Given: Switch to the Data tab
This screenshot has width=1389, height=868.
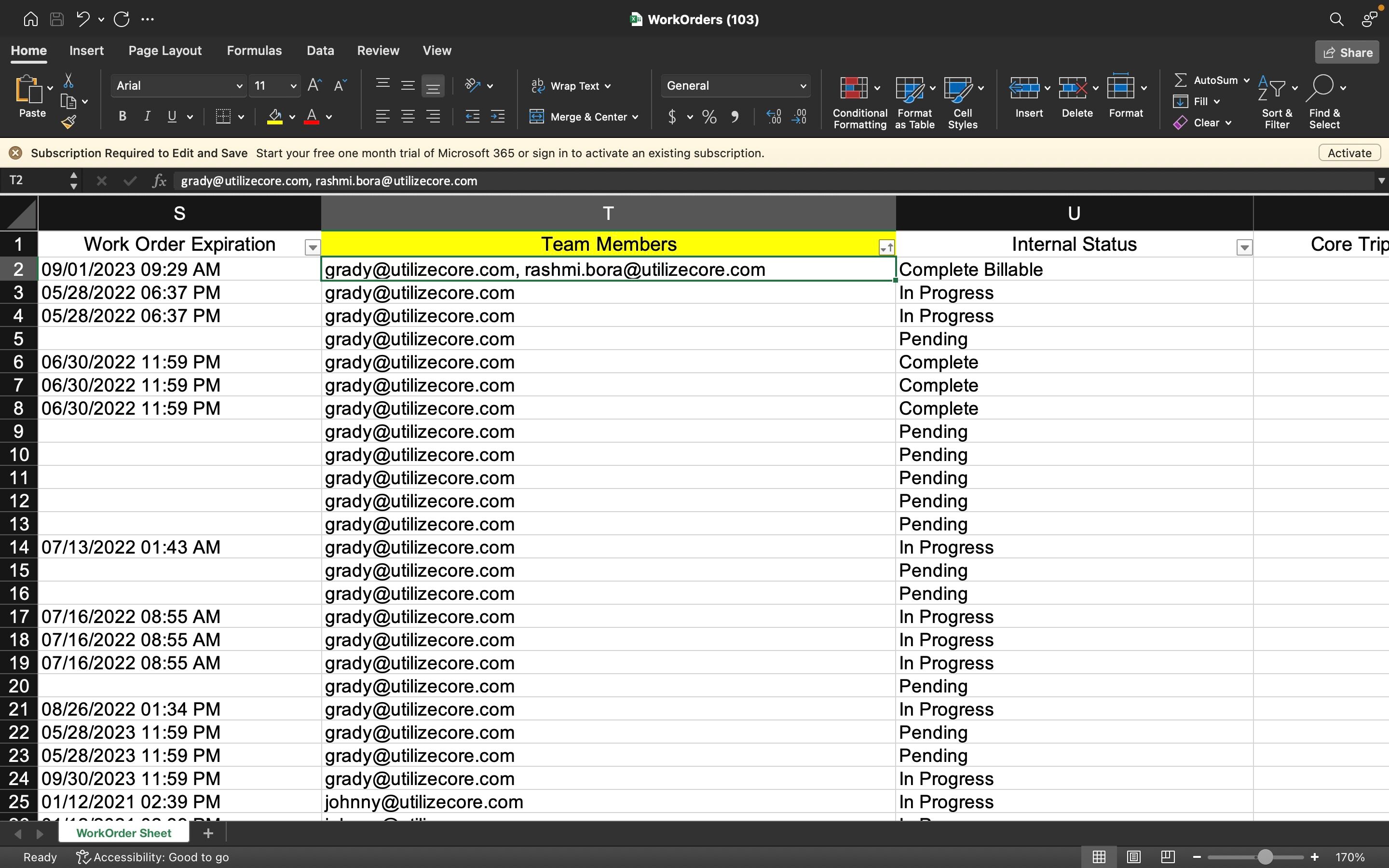Looking at the screenshot, I should 320,51.
